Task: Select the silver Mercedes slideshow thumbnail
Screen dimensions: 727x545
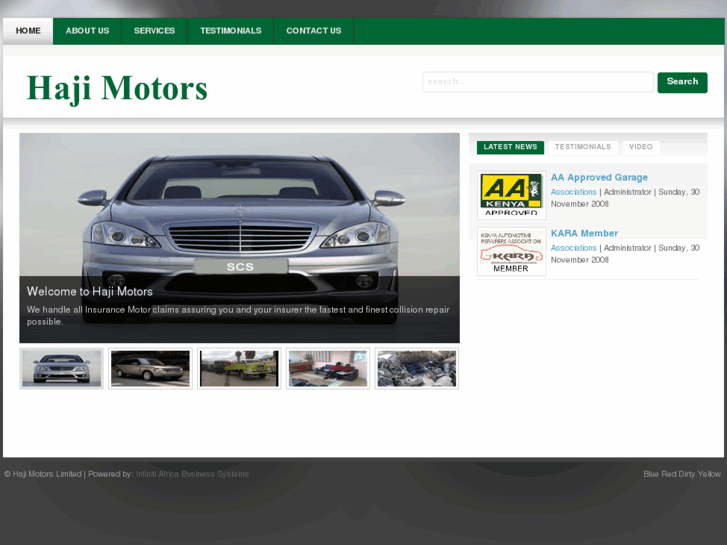Action: 61,369
